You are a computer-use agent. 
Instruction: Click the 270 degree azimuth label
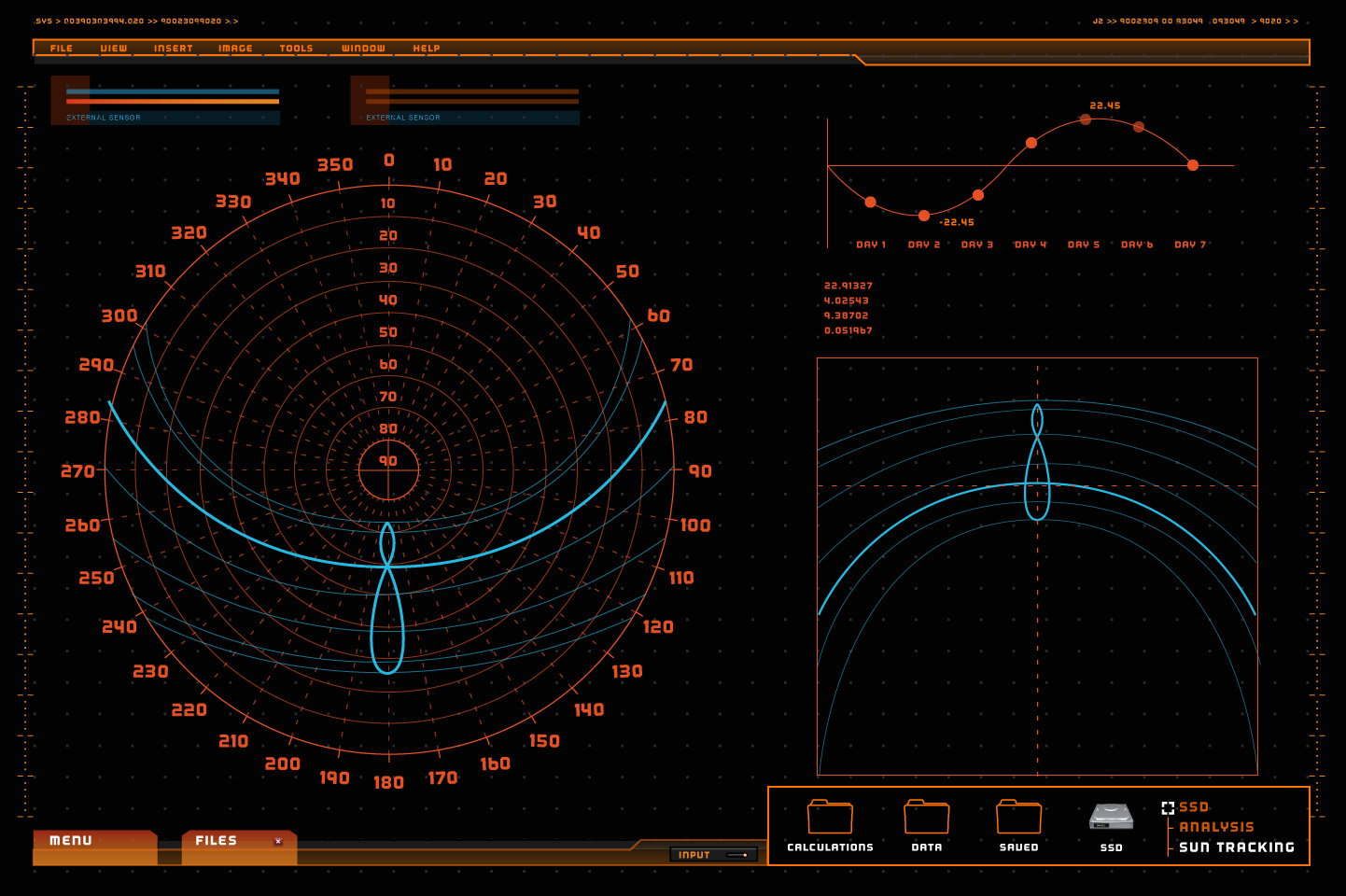point(77,471)
